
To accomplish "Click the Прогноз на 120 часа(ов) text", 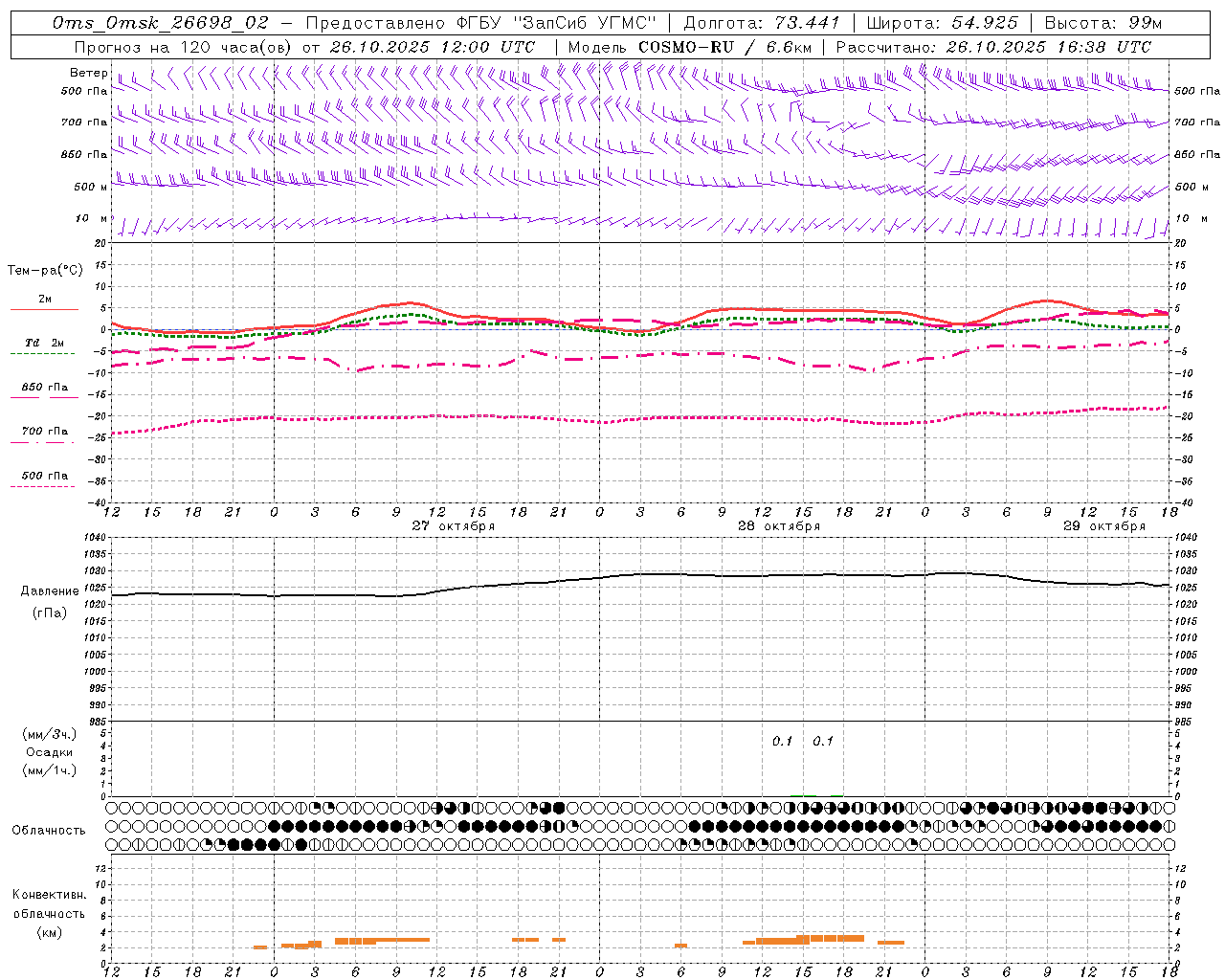I will click(183, 47).
